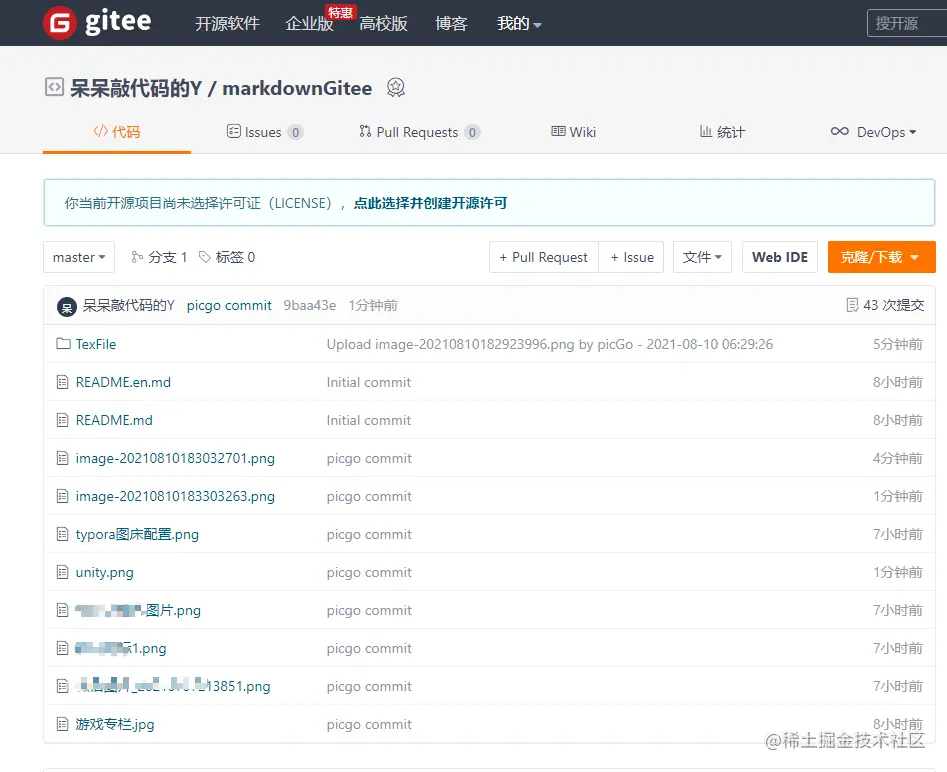Open typora图床配置.png file
Viewport: 947px width, 772px height.
[x=137, y=534]
